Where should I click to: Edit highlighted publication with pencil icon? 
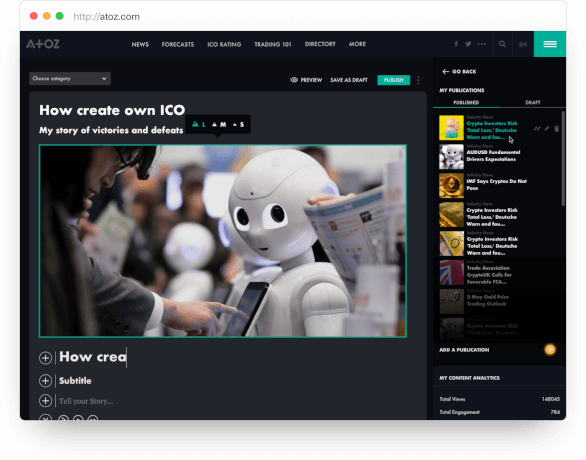click(547, 129)
